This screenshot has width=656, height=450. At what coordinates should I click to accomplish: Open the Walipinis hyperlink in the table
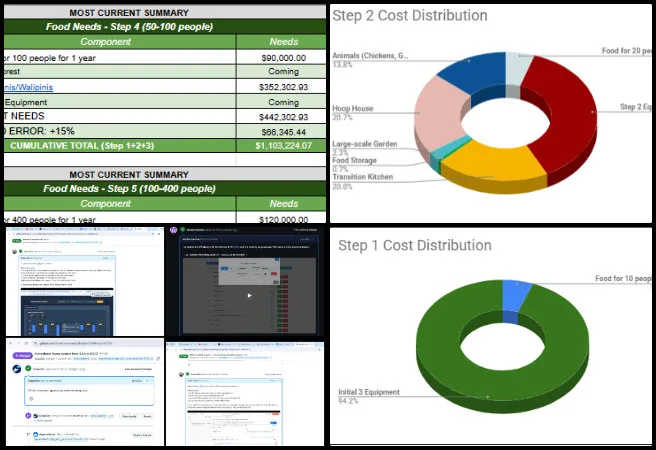[x=28, y=87]
